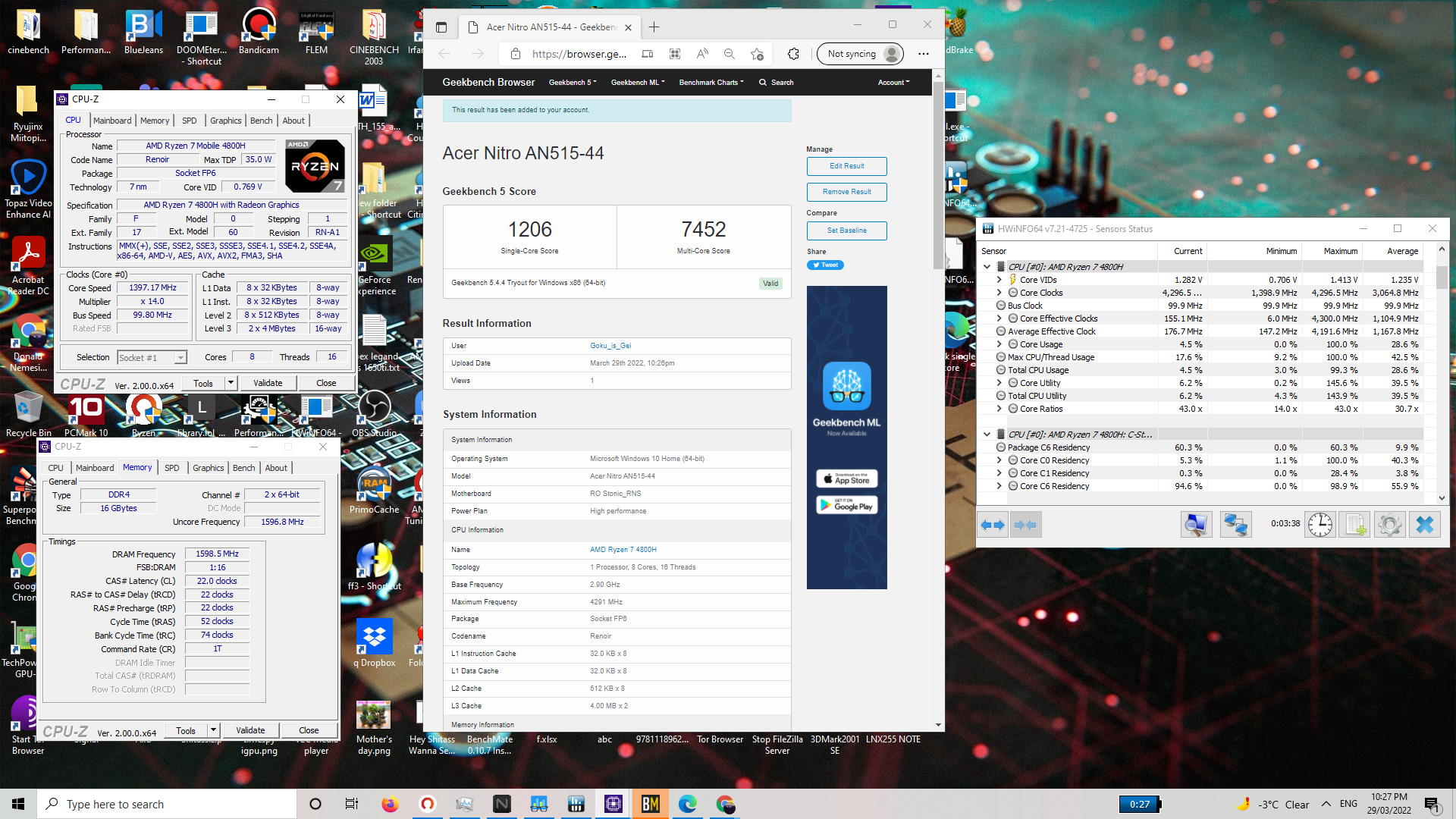The image size is (1456, 819).
Task: Click Google Play badge in sidebar
Action: click(847, 505)
